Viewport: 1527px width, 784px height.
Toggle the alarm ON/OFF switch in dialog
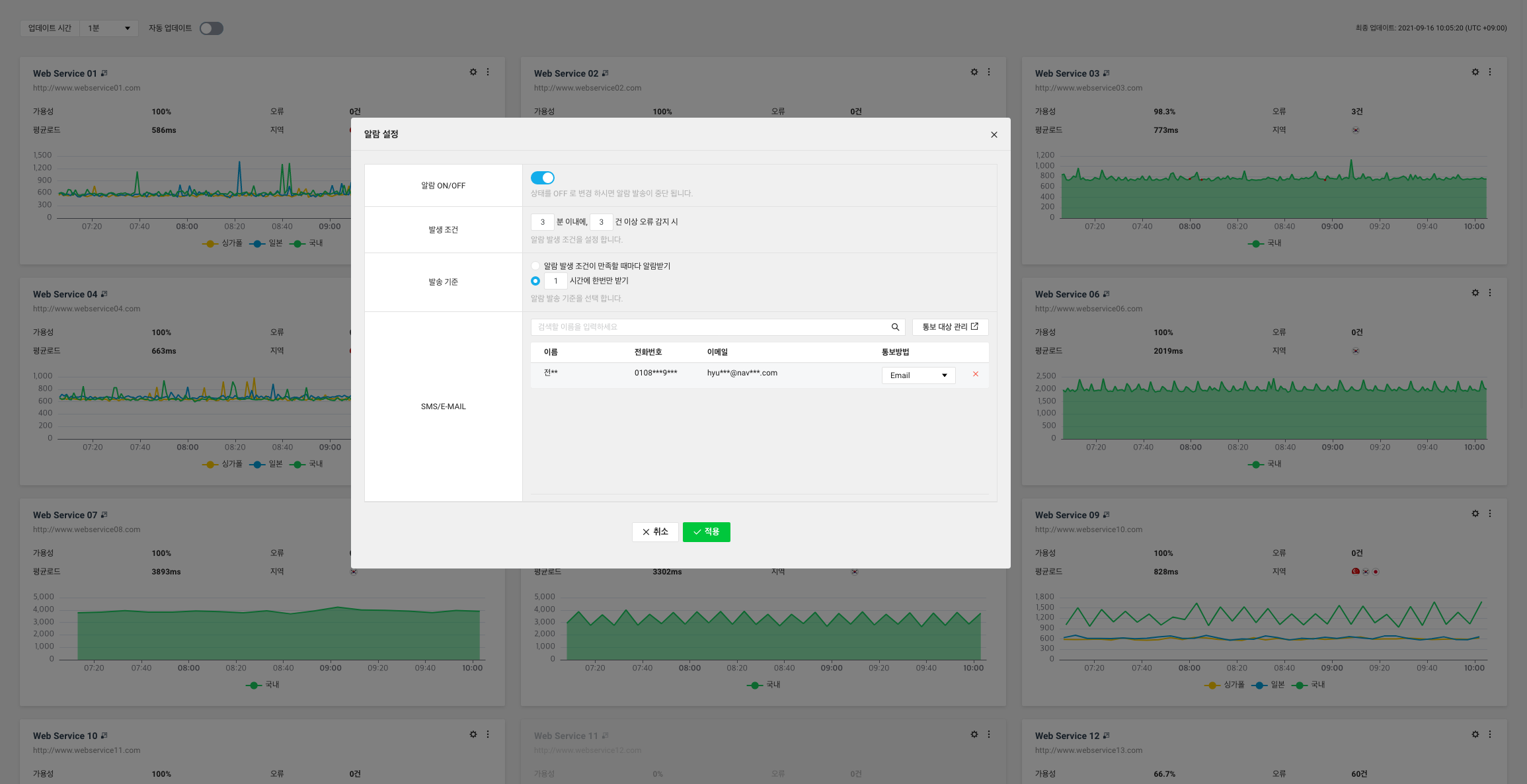542,178
